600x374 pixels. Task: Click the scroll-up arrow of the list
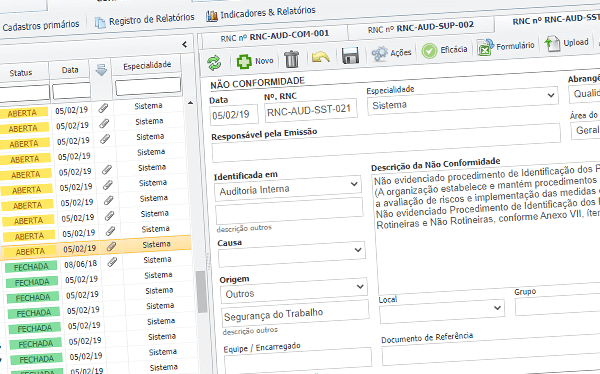pos(190,103)
